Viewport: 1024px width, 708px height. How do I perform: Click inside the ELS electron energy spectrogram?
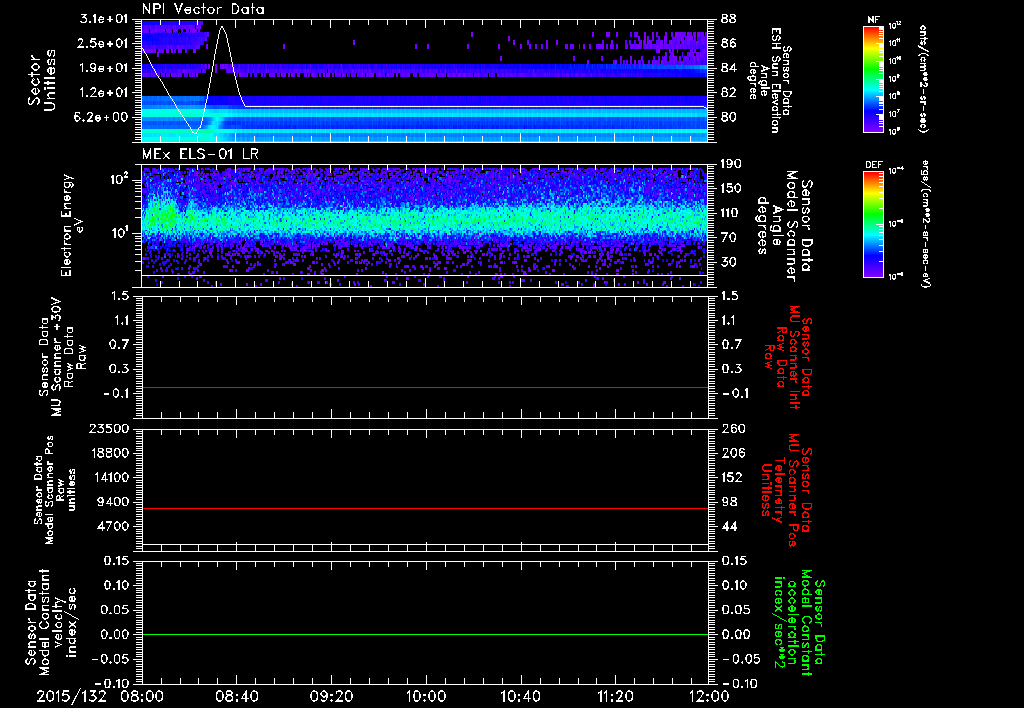(425, 225)
